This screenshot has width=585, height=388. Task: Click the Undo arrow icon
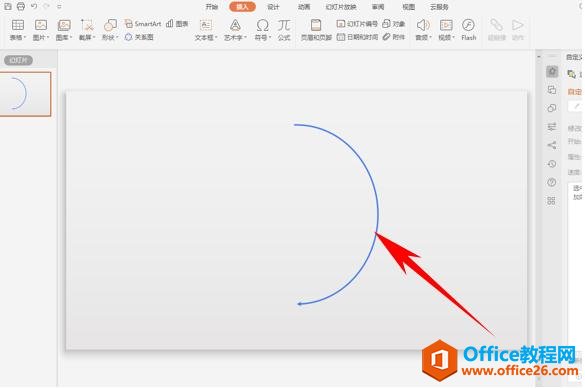(x=34, y=6)
